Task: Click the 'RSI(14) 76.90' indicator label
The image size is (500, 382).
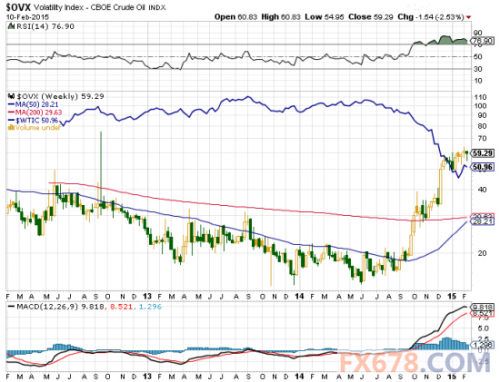Action: tap(45, 26)
